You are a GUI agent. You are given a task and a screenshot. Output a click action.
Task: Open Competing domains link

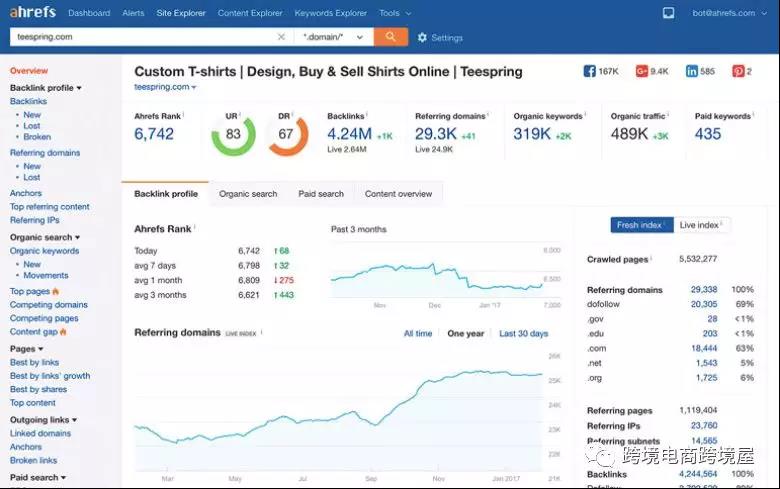pos(49,304)
